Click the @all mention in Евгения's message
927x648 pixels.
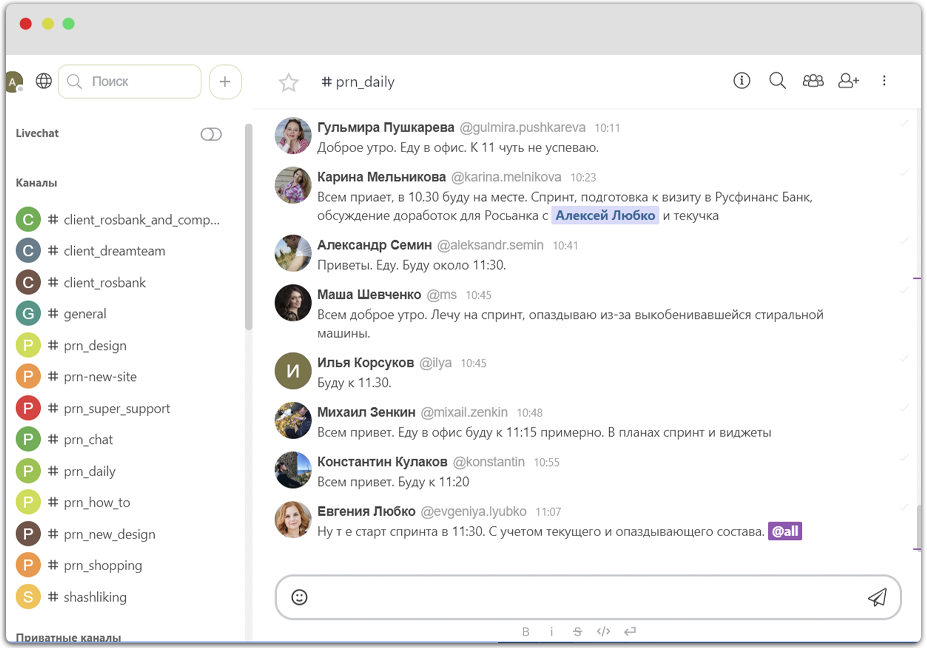pos(786,530)
